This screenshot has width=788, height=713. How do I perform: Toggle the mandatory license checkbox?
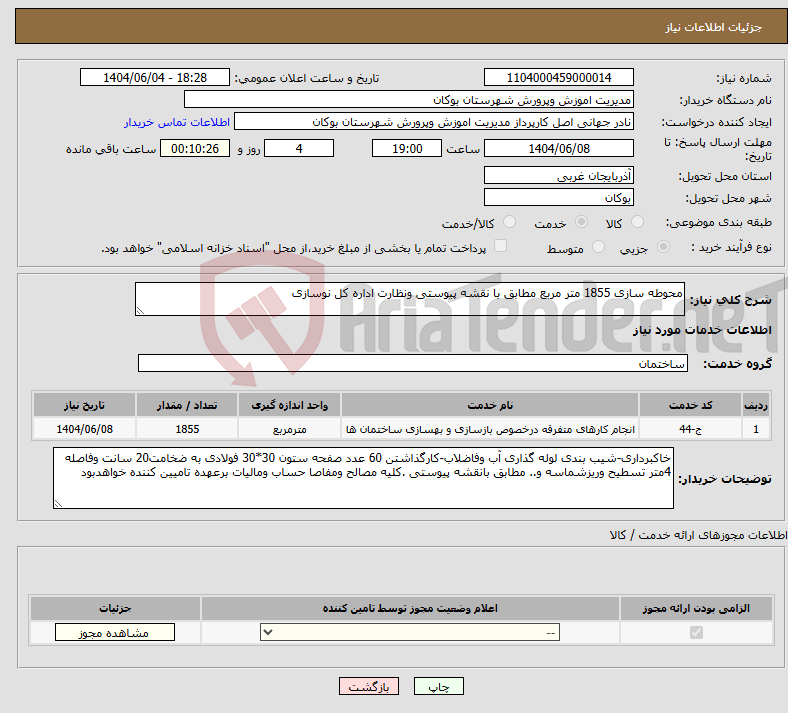click(696, 632)
